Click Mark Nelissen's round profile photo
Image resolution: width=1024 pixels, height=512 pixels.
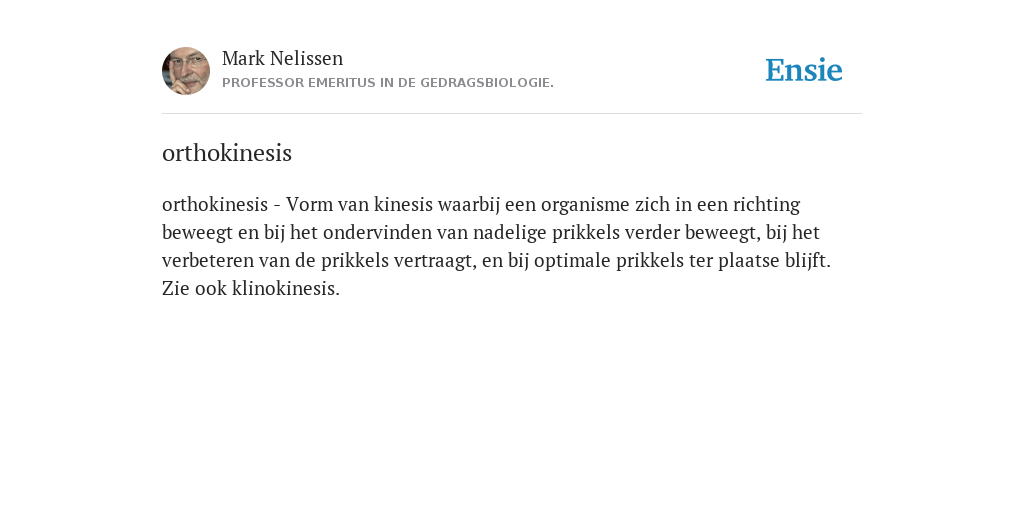tap(186, 71)
